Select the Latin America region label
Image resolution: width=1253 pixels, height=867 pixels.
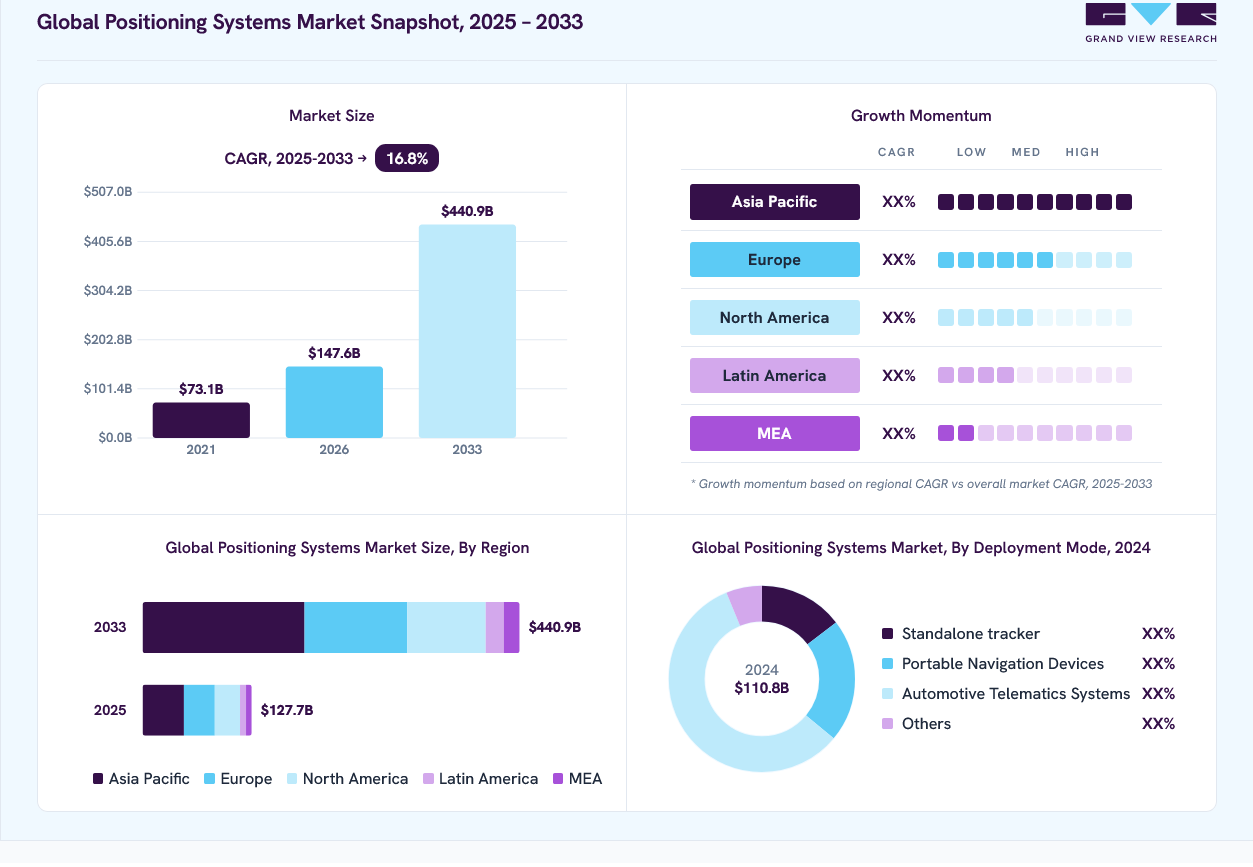pos(775,376)
